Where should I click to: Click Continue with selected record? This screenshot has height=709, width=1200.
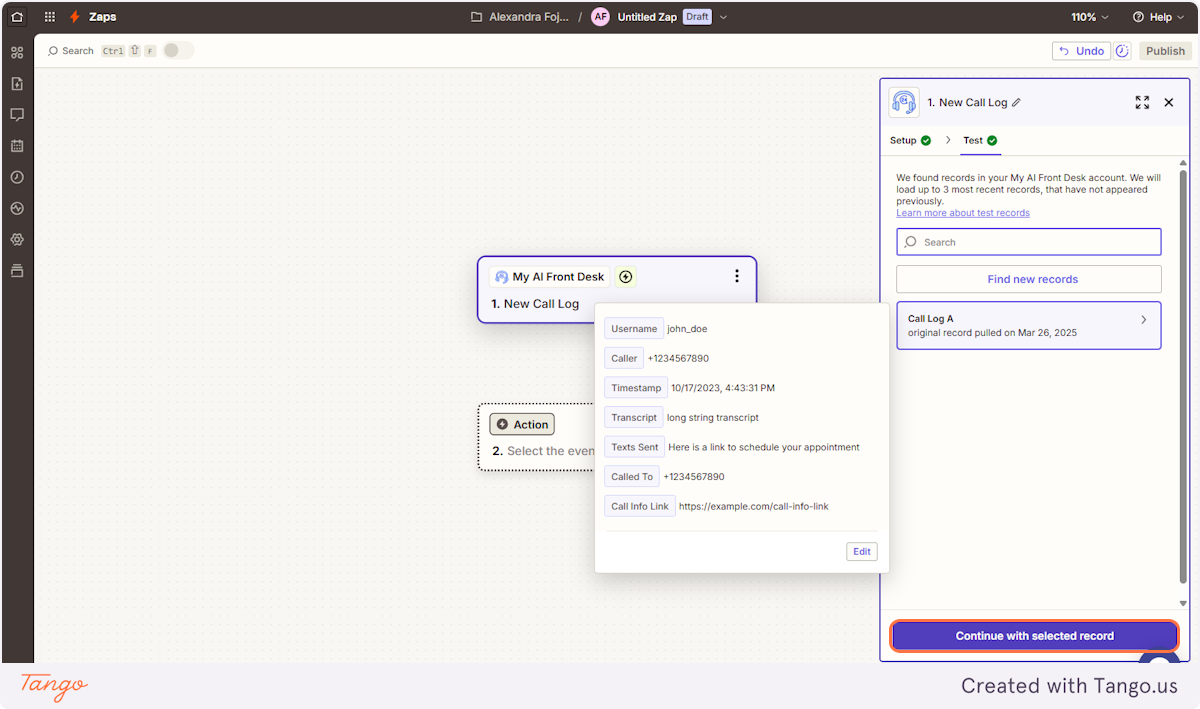(1034, 635)
